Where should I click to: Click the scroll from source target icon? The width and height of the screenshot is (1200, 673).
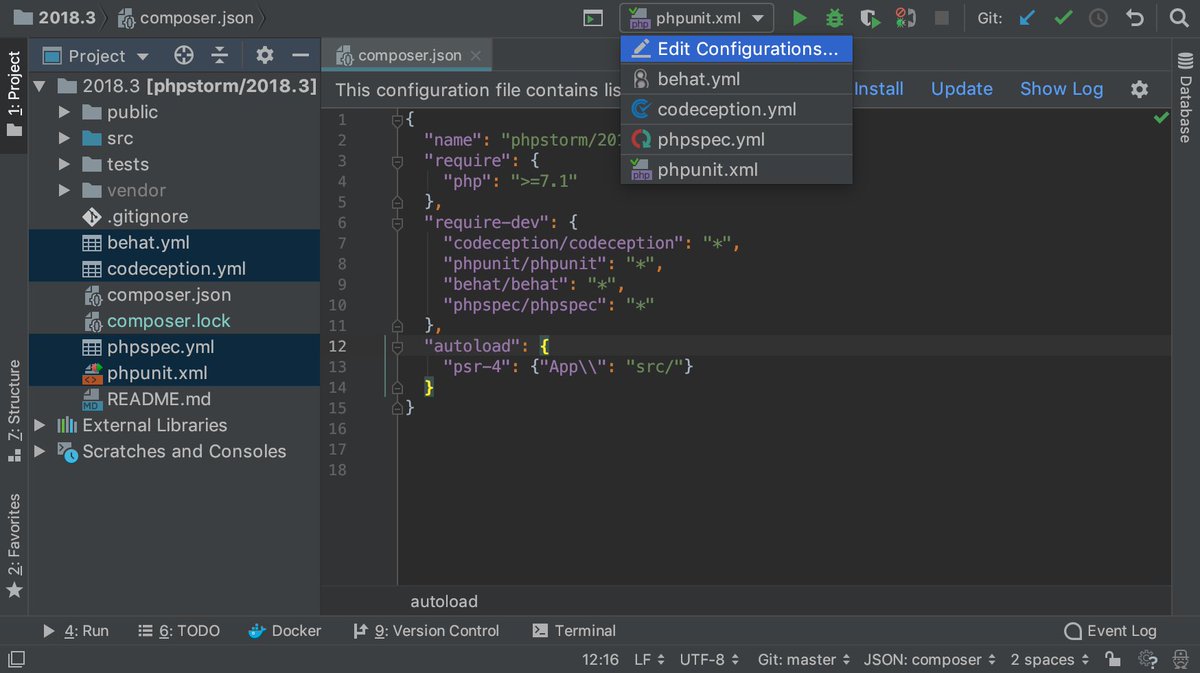click(184, 56)
